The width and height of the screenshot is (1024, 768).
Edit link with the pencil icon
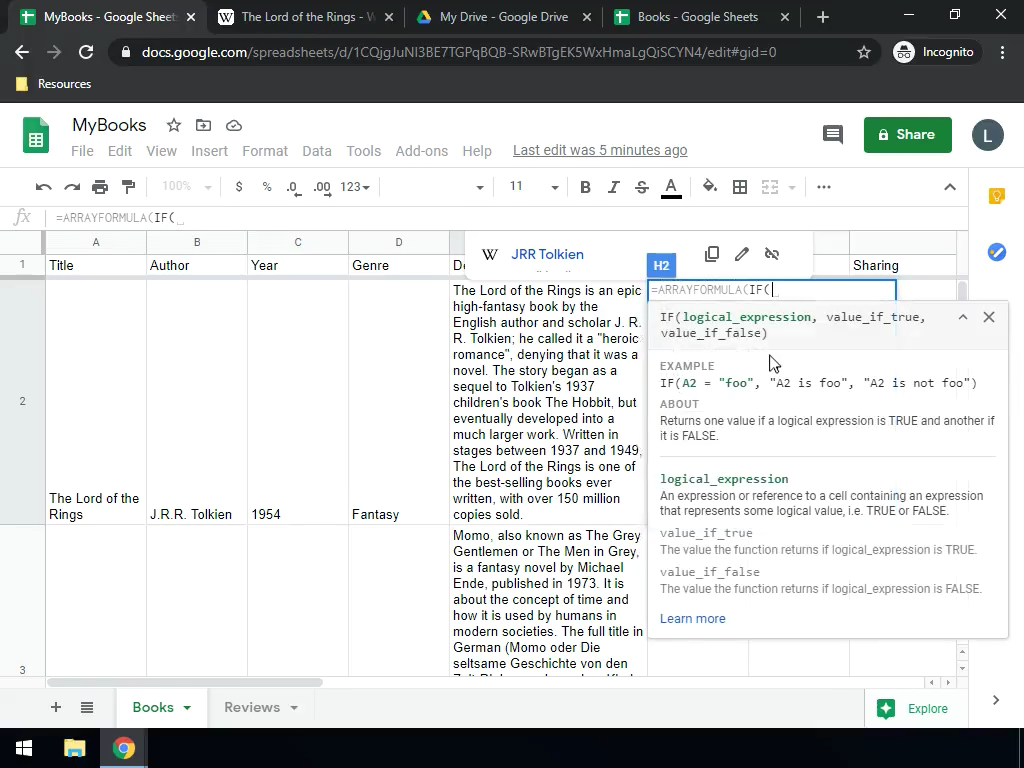click(x=742, y=254)
